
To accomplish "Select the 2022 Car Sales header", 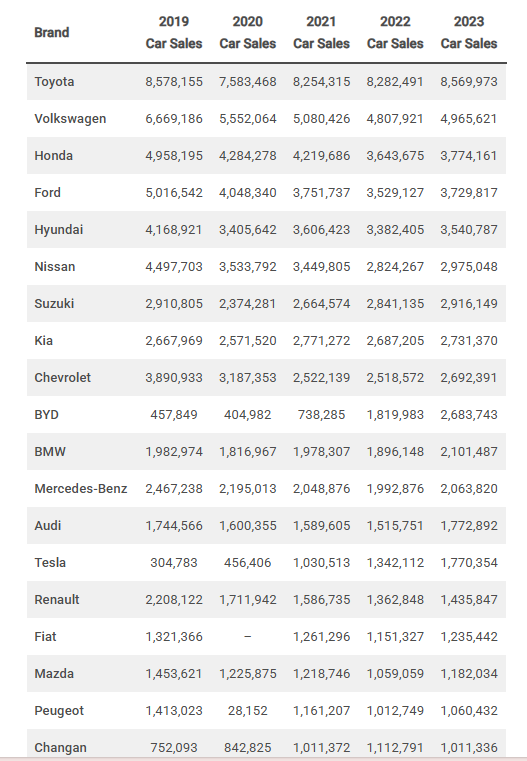I will click(x=395, y=33).
